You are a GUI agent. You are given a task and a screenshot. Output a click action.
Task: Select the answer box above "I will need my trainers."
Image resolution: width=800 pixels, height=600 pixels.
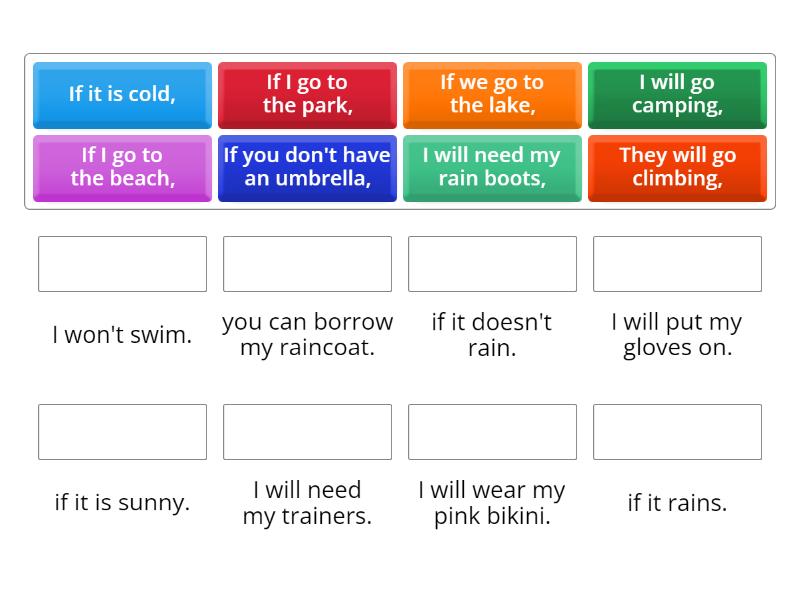[307, 432]
